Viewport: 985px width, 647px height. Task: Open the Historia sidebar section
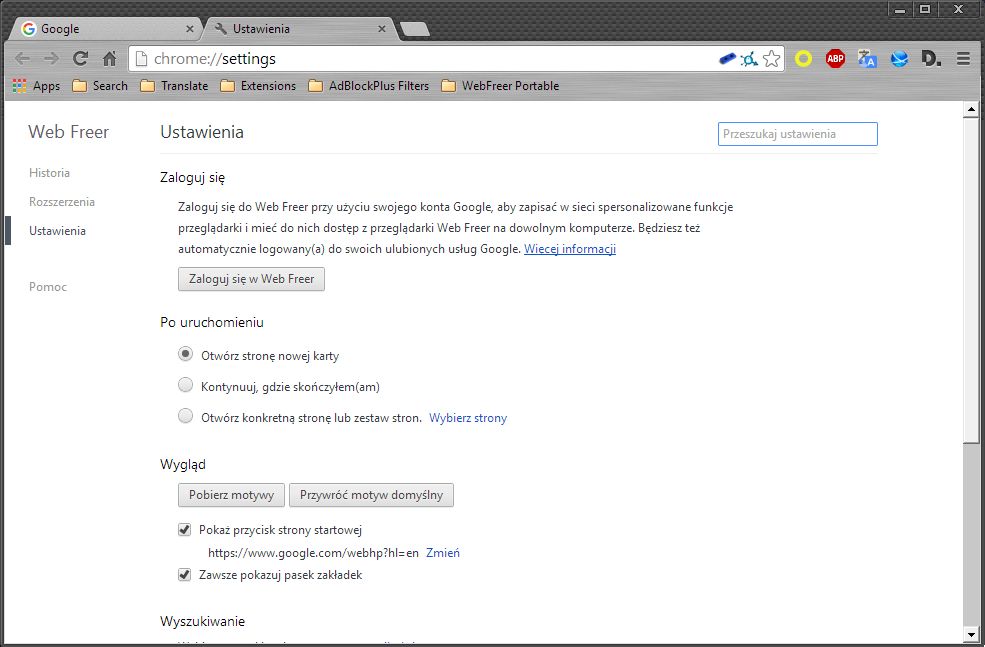click(49, 172)
